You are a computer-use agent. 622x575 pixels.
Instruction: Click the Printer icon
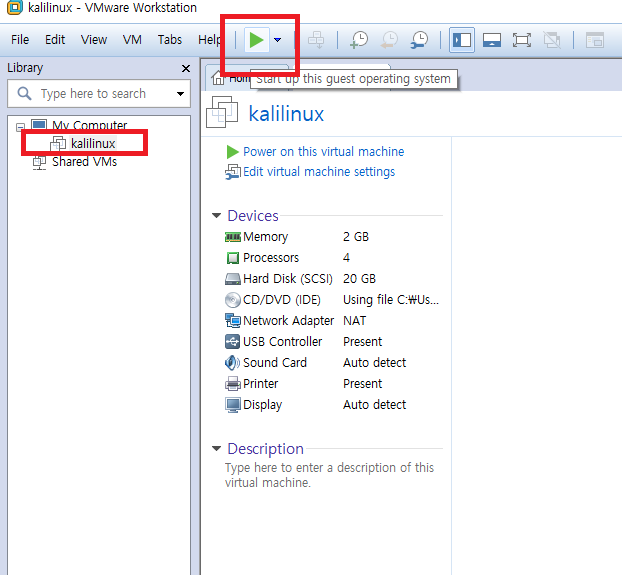click(232, 384)
